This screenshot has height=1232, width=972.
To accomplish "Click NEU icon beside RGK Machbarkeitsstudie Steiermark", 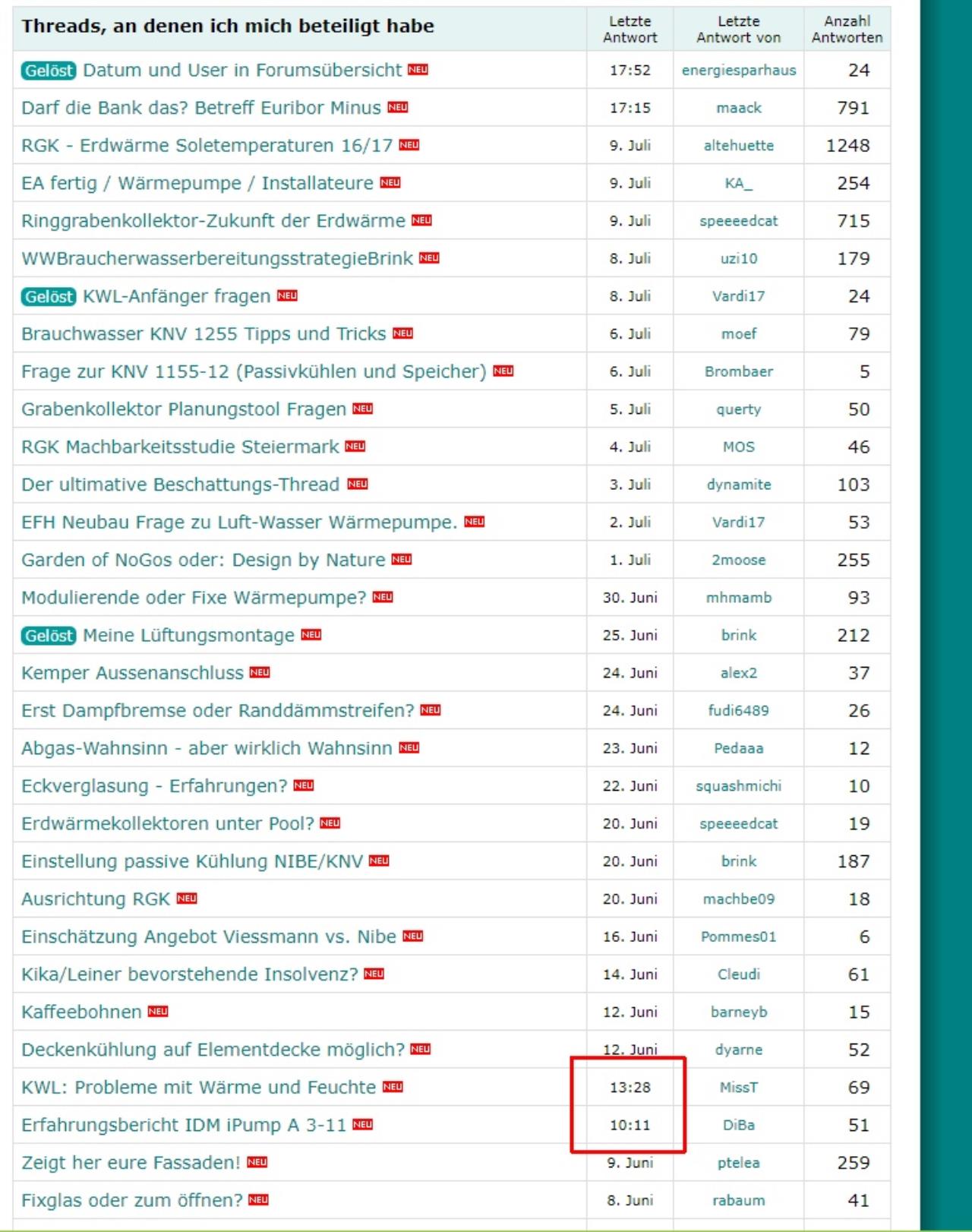I will click(x=355, y=446).
